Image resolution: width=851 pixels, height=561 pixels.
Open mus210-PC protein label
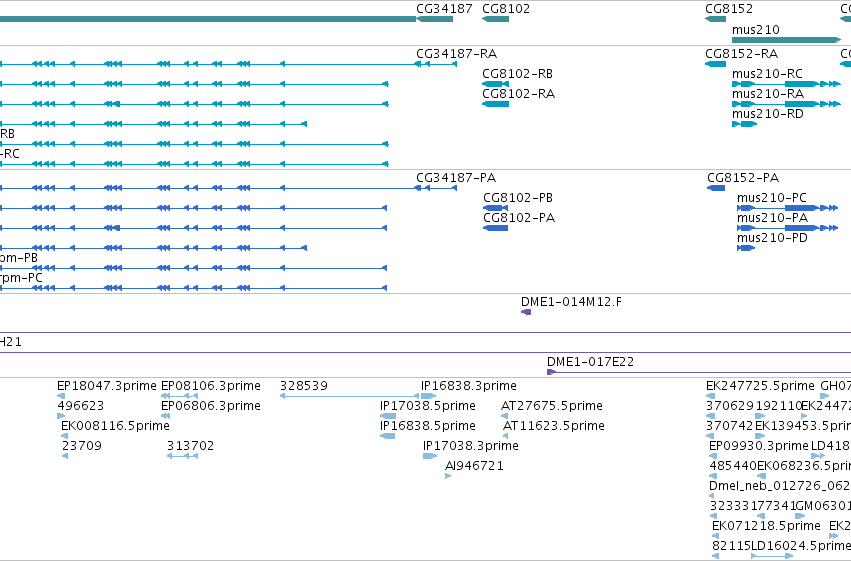pyautogui.click(x=772, y=198)
